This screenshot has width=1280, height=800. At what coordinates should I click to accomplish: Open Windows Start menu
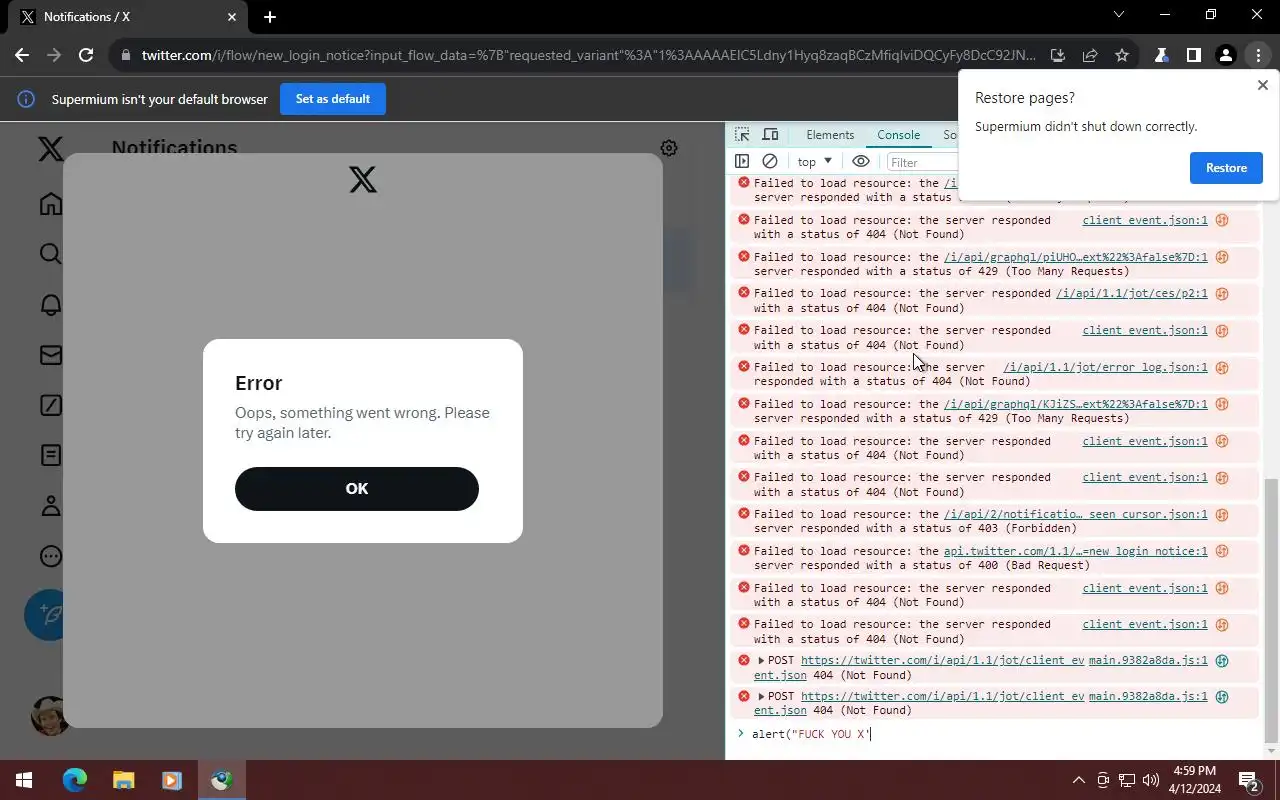coord(23,780)
